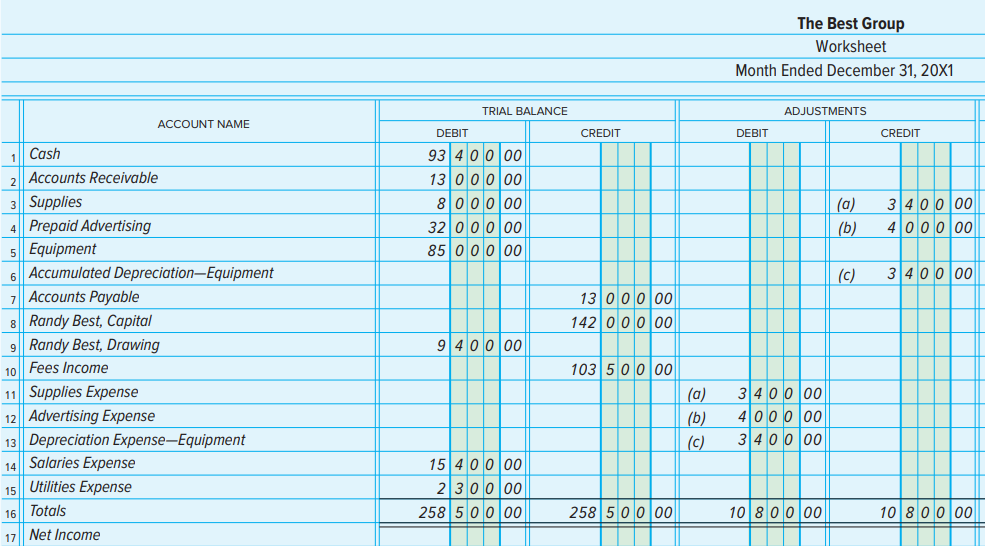This screenshot has width=985, height=546.
Task: Select the Advertising Expense row label
Action: 92,415
